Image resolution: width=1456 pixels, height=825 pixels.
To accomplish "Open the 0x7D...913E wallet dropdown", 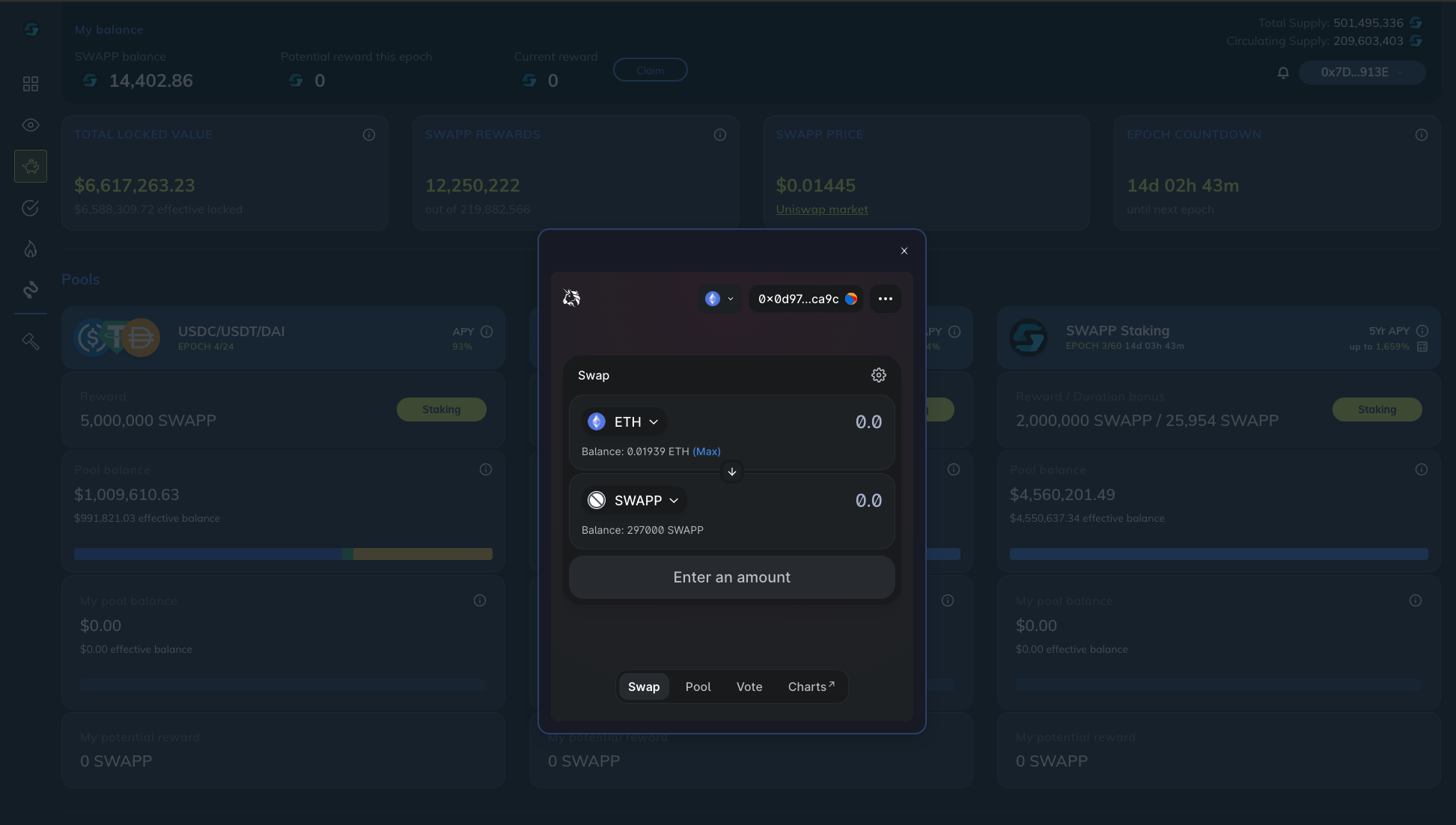I will point(1362,73).
